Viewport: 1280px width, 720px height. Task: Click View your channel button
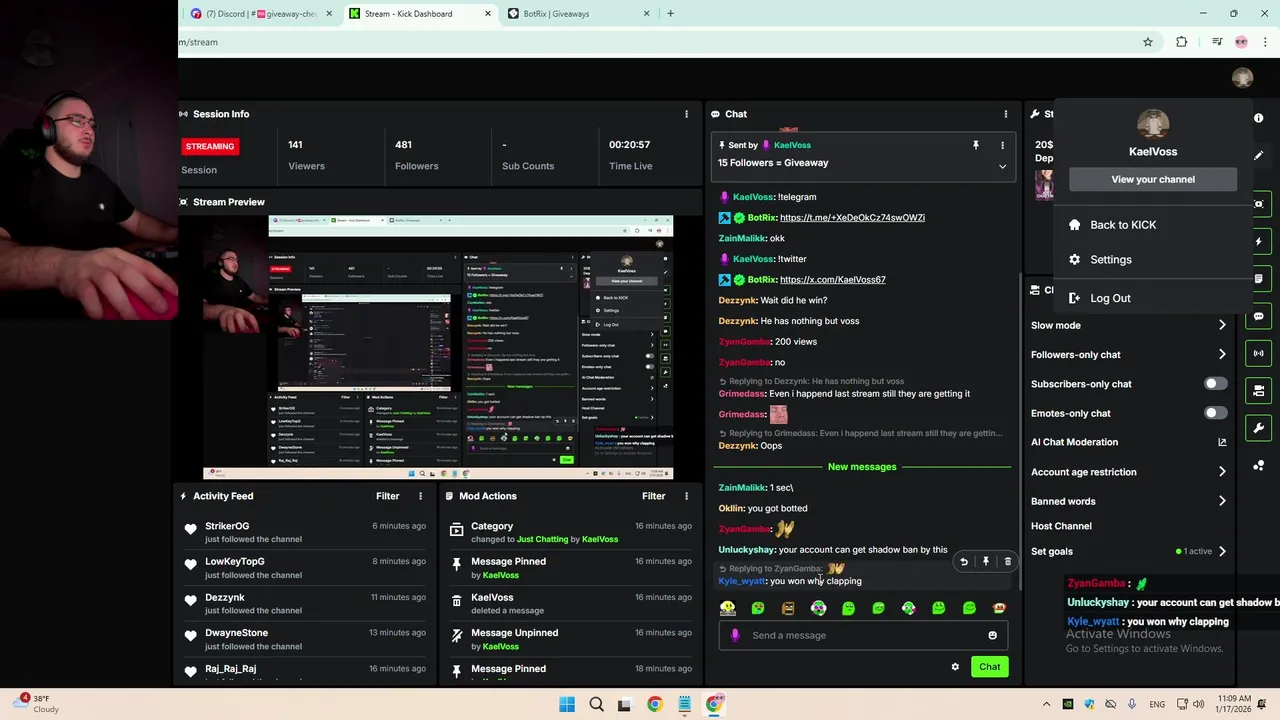(1153, 179)
